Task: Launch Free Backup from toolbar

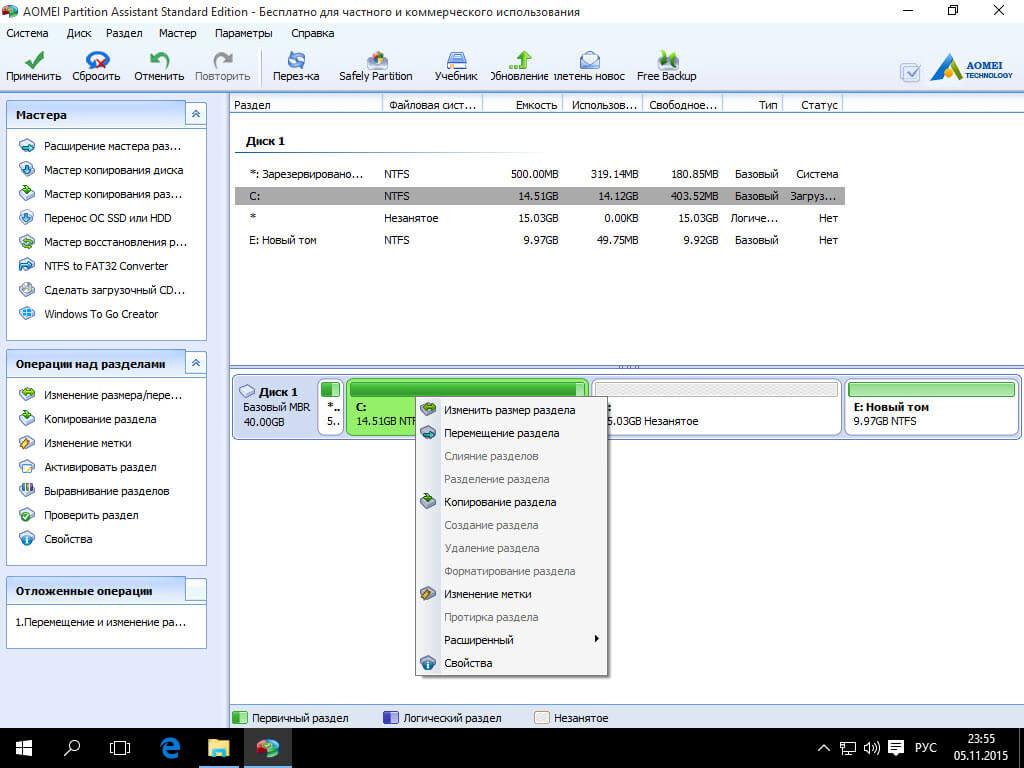Action: coord(666,66)
